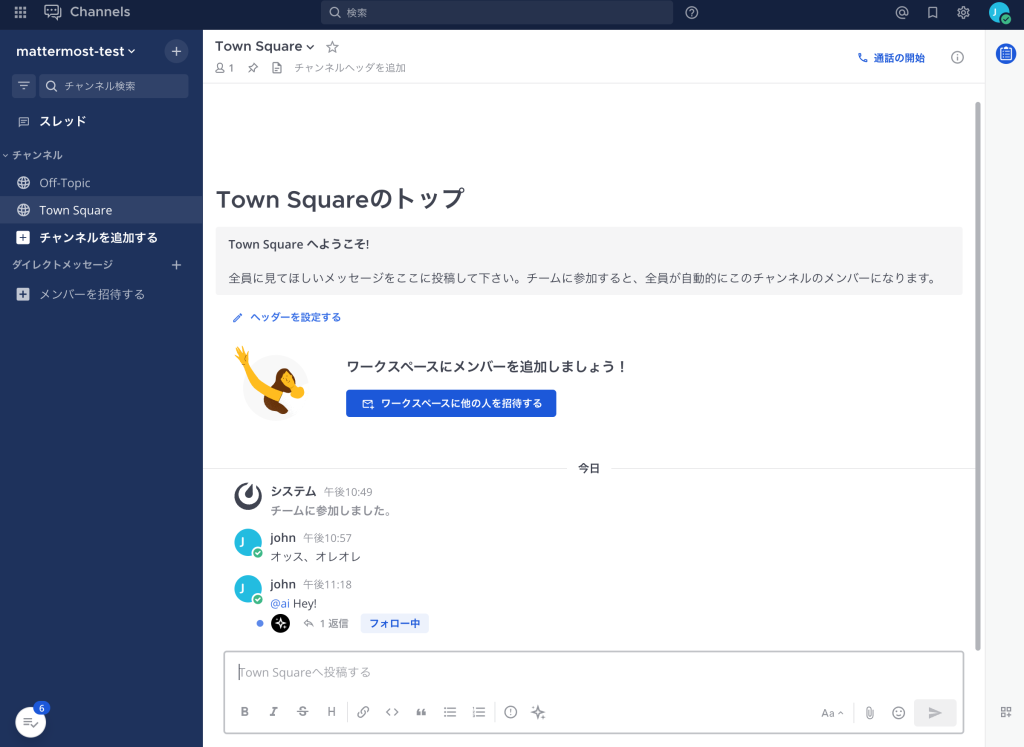Click the Bold formatting icon
This screenshot has width=1024, height=747.
coord(245,712)
